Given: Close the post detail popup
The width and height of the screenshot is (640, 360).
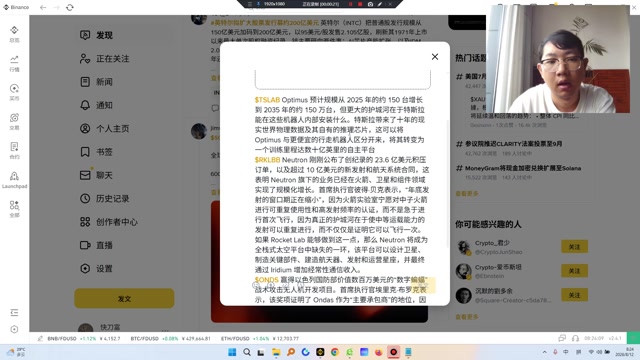Looking at the screenshot, I should point(435,57).
